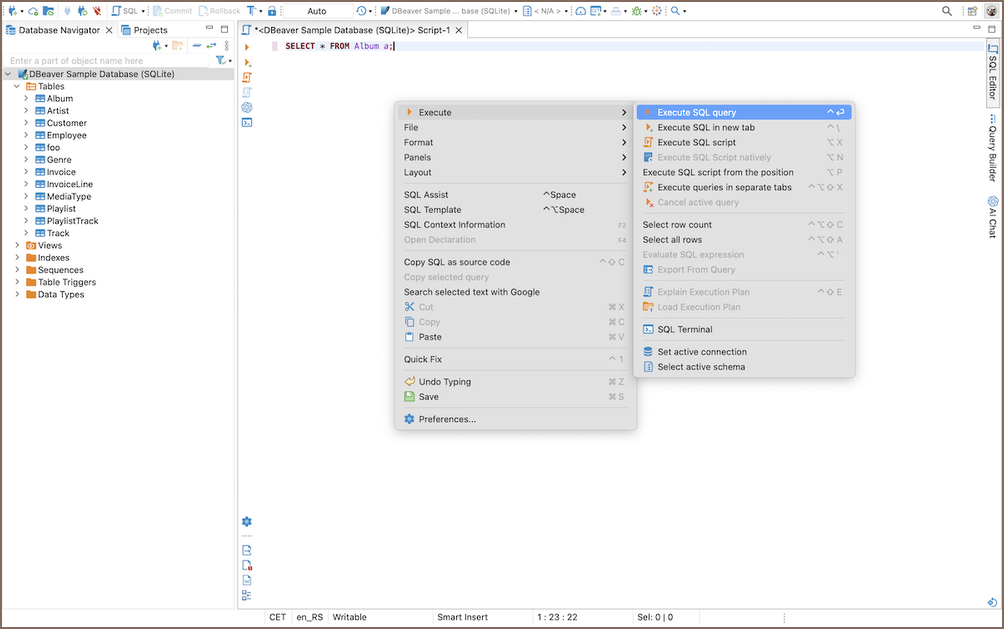Expand the Indexes folder in tree

(17, 258)
